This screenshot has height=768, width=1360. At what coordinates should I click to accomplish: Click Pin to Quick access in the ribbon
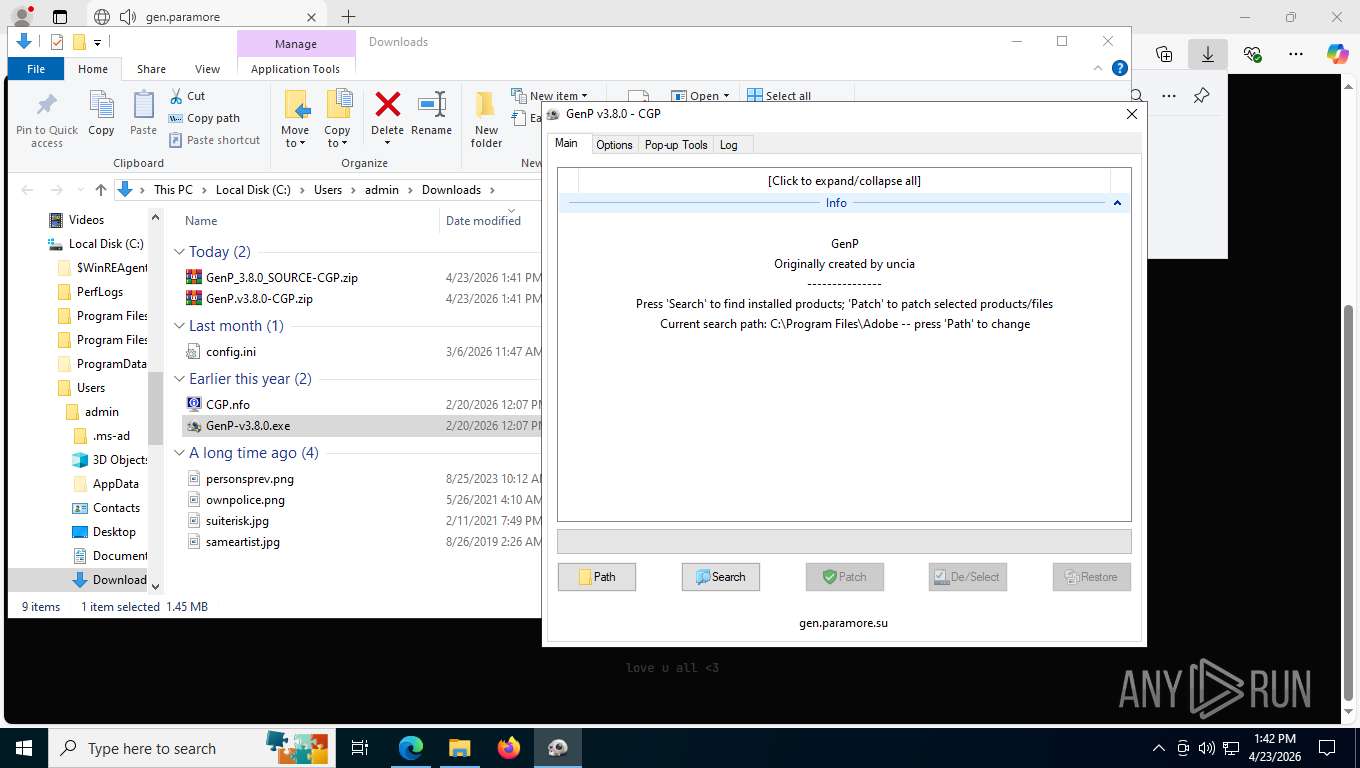(46, 121)
